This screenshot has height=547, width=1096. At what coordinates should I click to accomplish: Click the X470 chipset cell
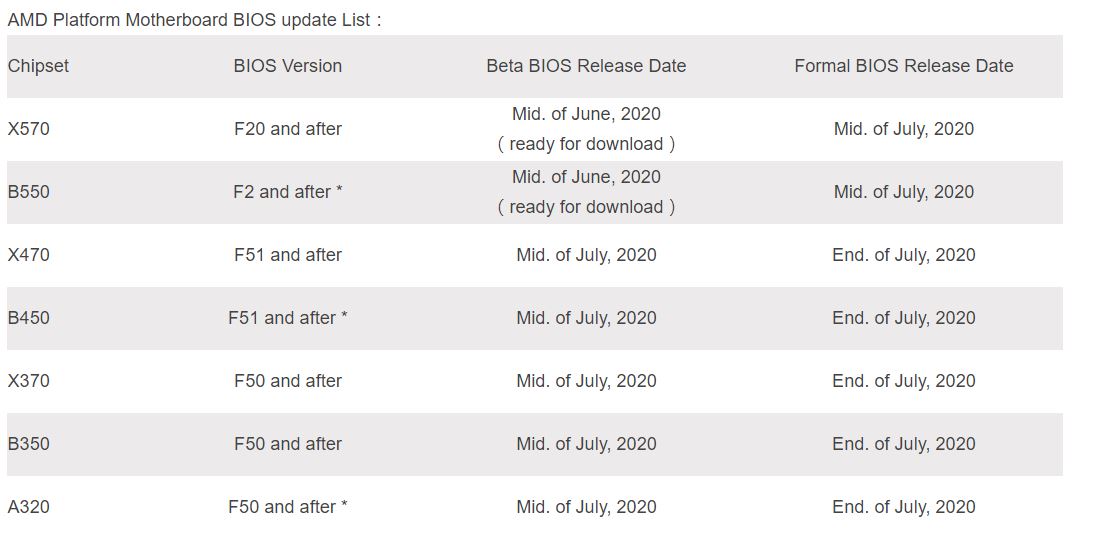tap(28, 255)
